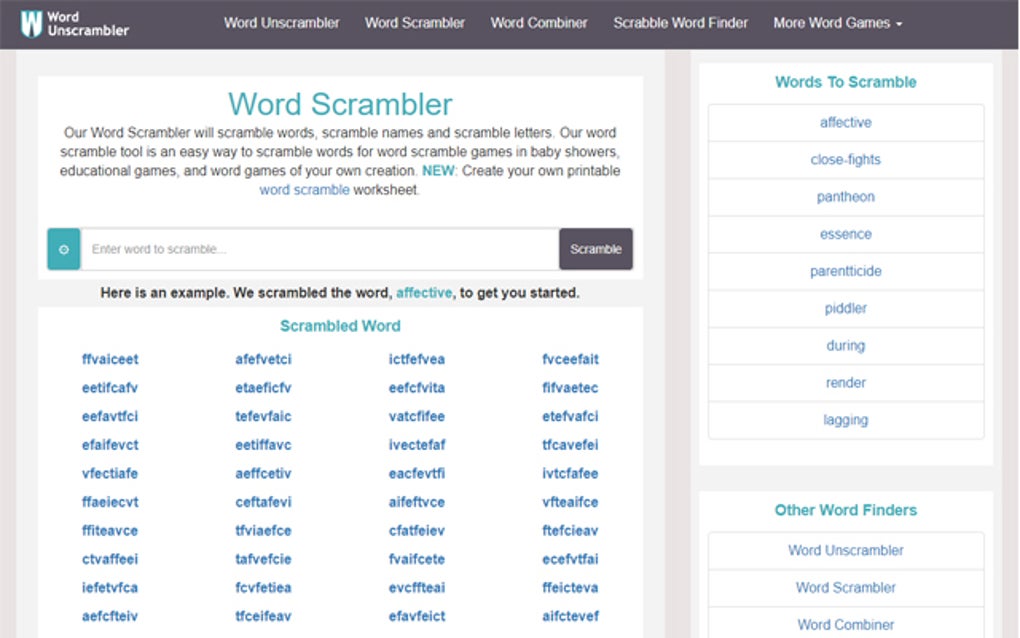Viewport: 1020px width, 638px height.
Task: Go to Scrabble Word Finder
Action: click(x=680, y=22)
